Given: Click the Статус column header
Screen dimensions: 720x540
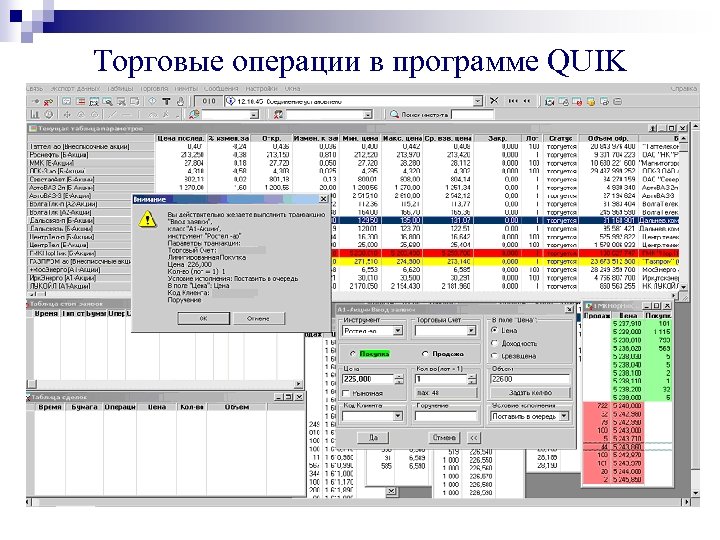Looking at the screenshot, I should click(560, 138).
